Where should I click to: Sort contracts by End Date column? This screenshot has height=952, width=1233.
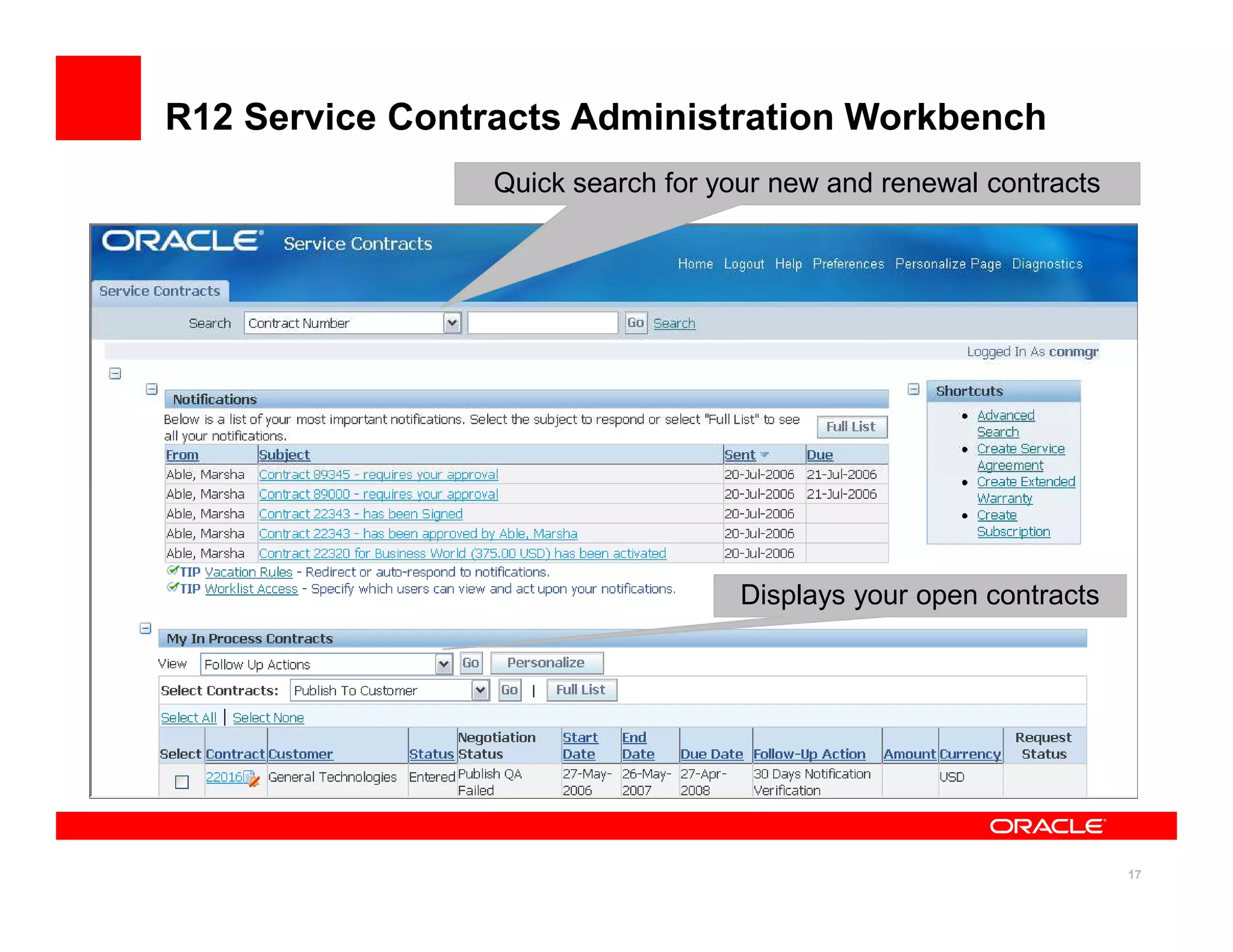pos(638,746)
